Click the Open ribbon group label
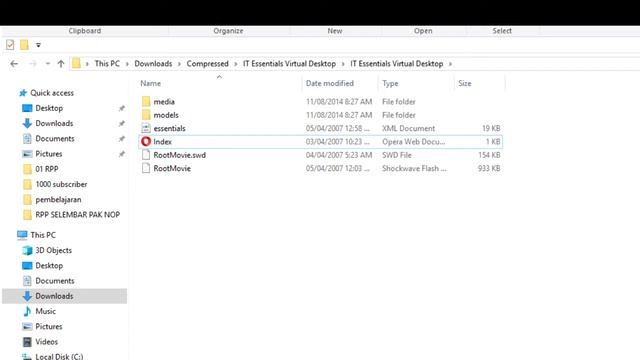The height and width of the screenshot is (360, 640). (x=423, y=31)
